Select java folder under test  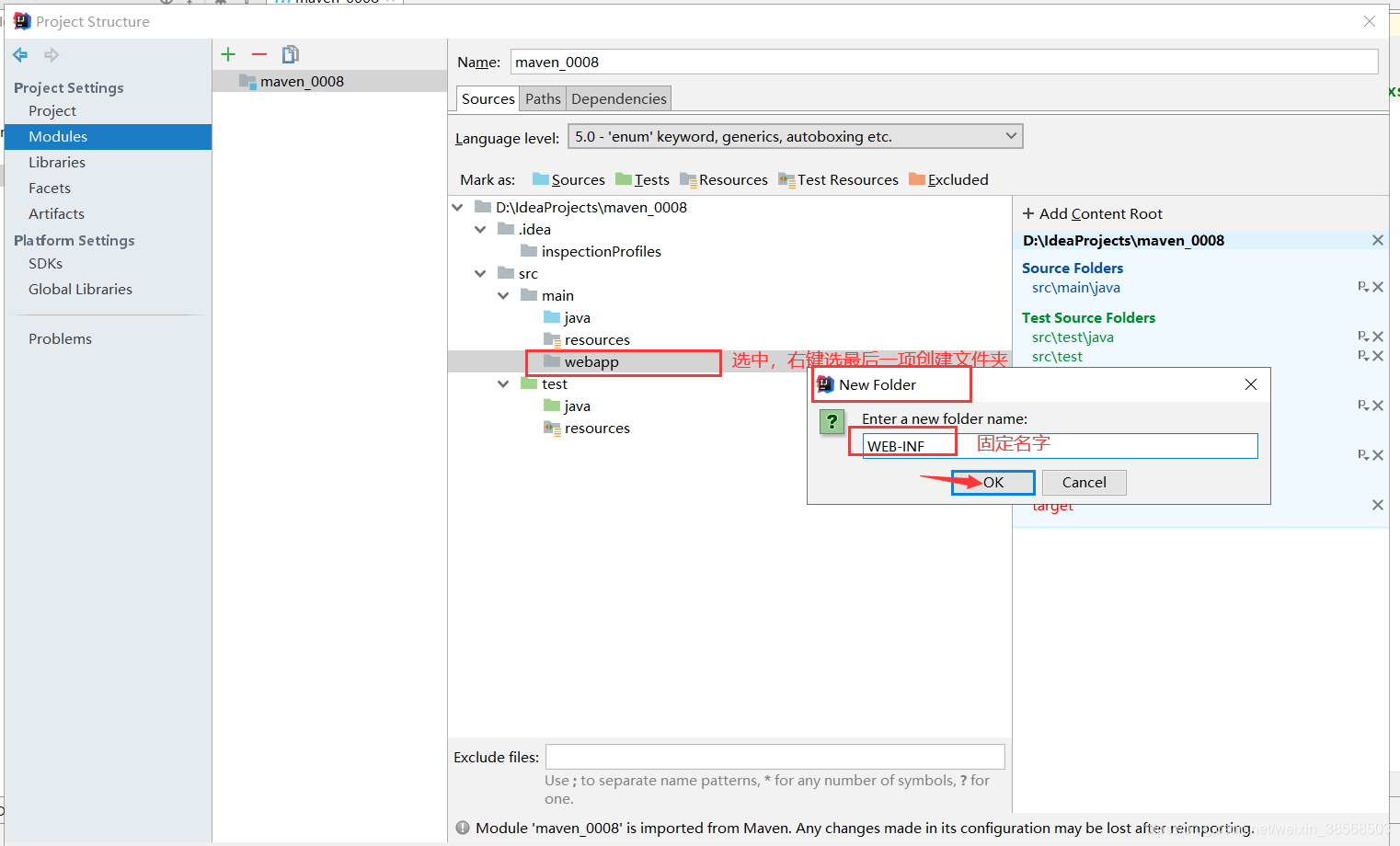tap(577, 406)
